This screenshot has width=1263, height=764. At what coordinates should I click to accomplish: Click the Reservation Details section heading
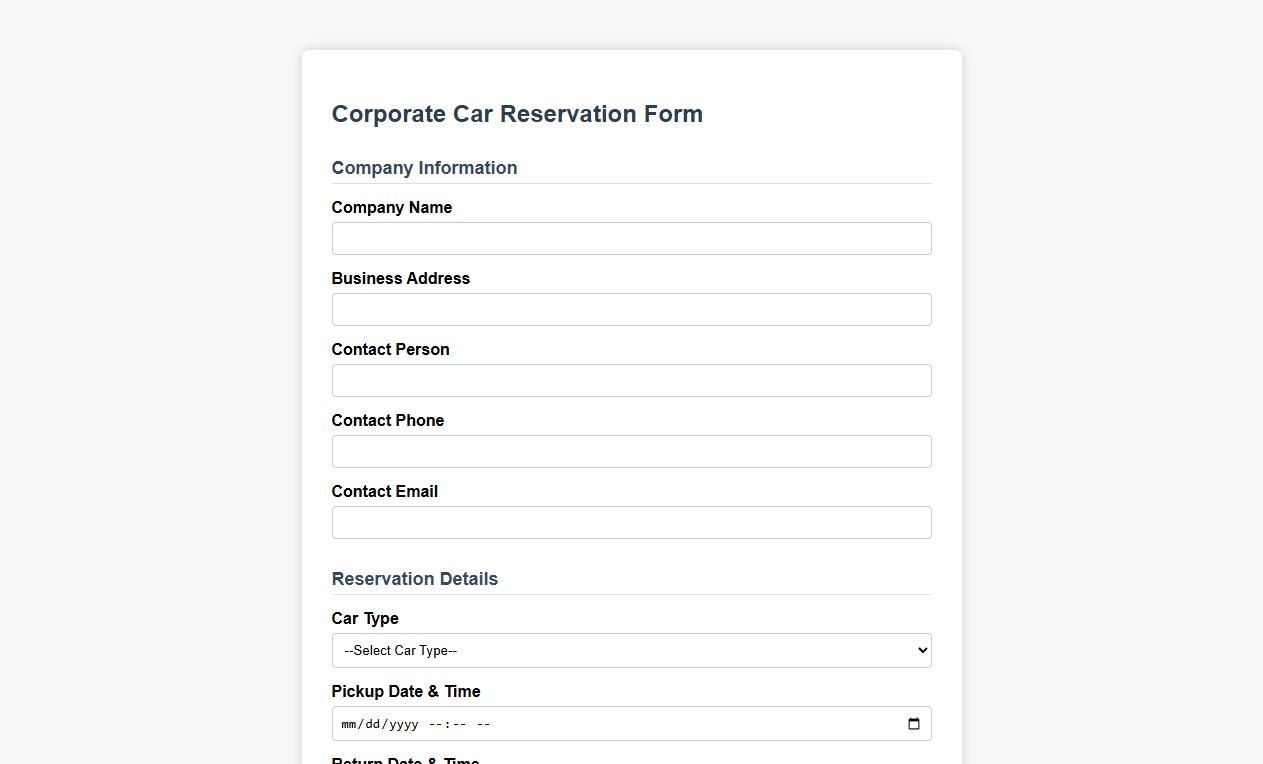click(414, 579)
